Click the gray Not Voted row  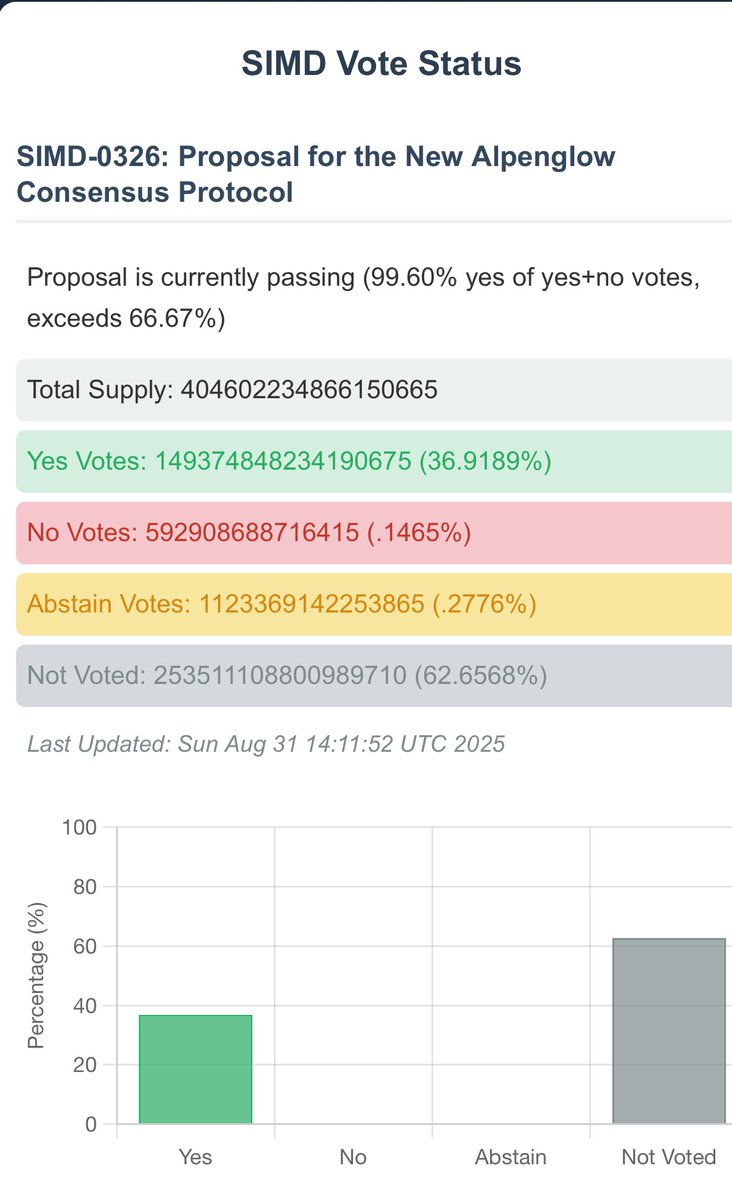[x=374, y=676]
